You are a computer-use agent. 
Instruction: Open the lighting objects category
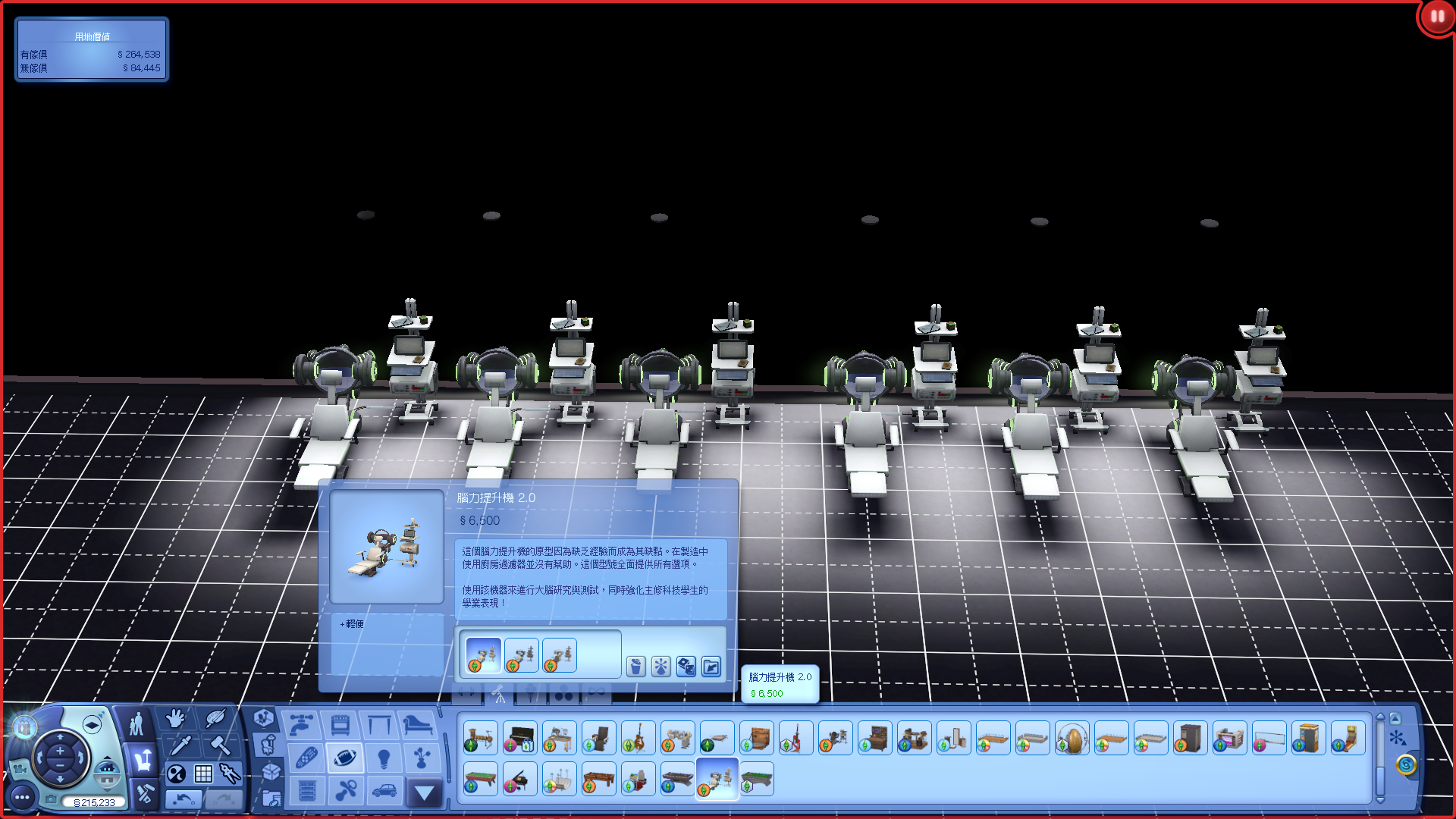click(384, 758)
